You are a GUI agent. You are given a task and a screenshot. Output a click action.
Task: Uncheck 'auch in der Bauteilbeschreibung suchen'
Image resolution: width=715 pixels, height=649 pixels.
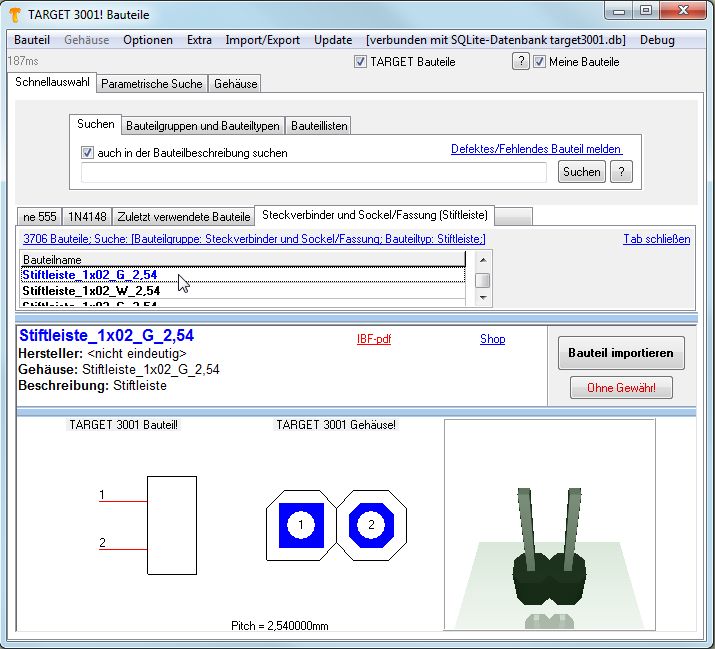tap(88, 153)
